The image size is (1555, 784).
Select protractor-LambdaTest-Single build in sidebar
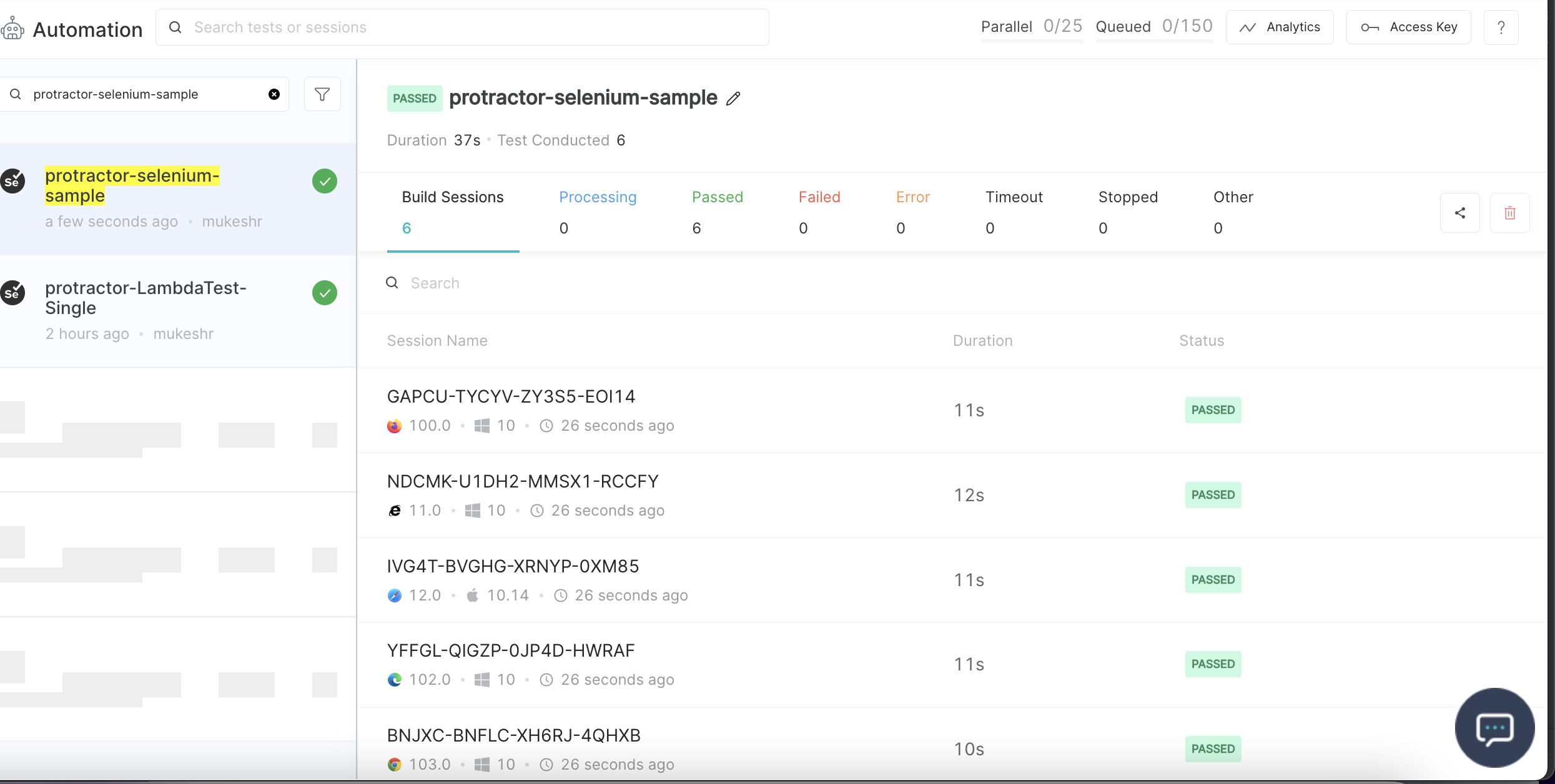tap(146, 298)
